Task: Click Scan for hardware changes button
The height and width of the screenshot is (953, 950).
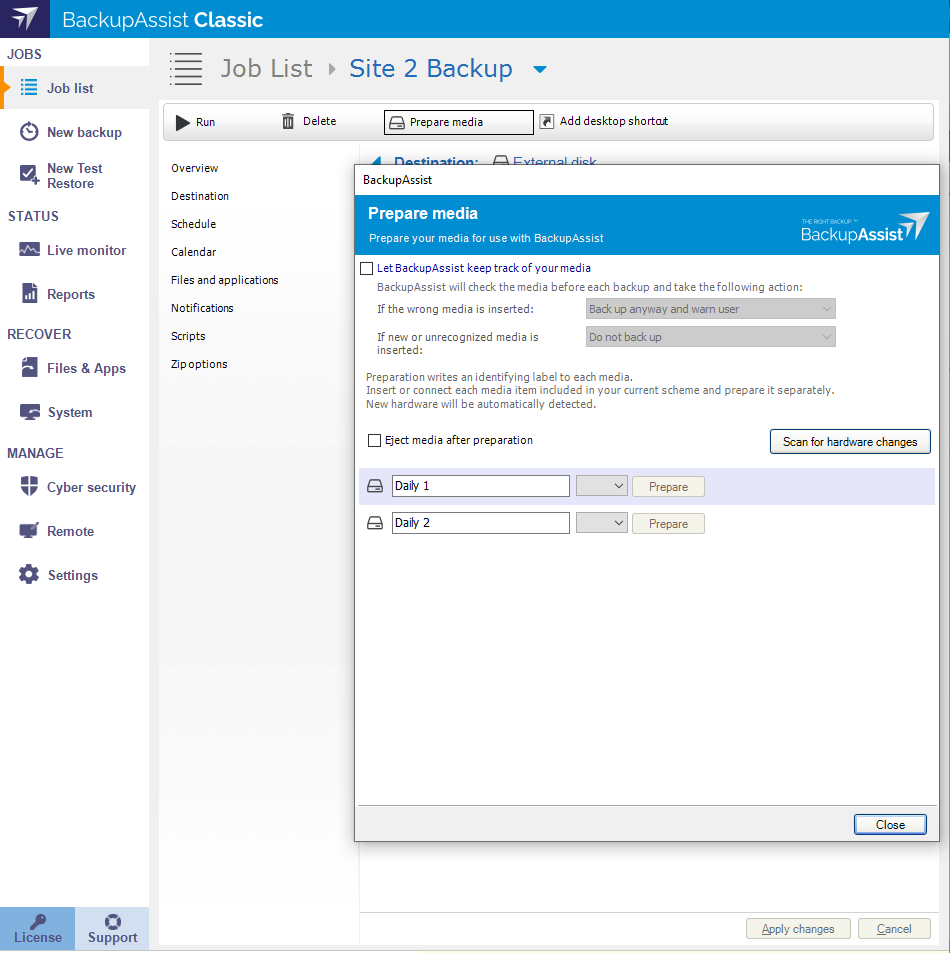Action: click(850, 441)
